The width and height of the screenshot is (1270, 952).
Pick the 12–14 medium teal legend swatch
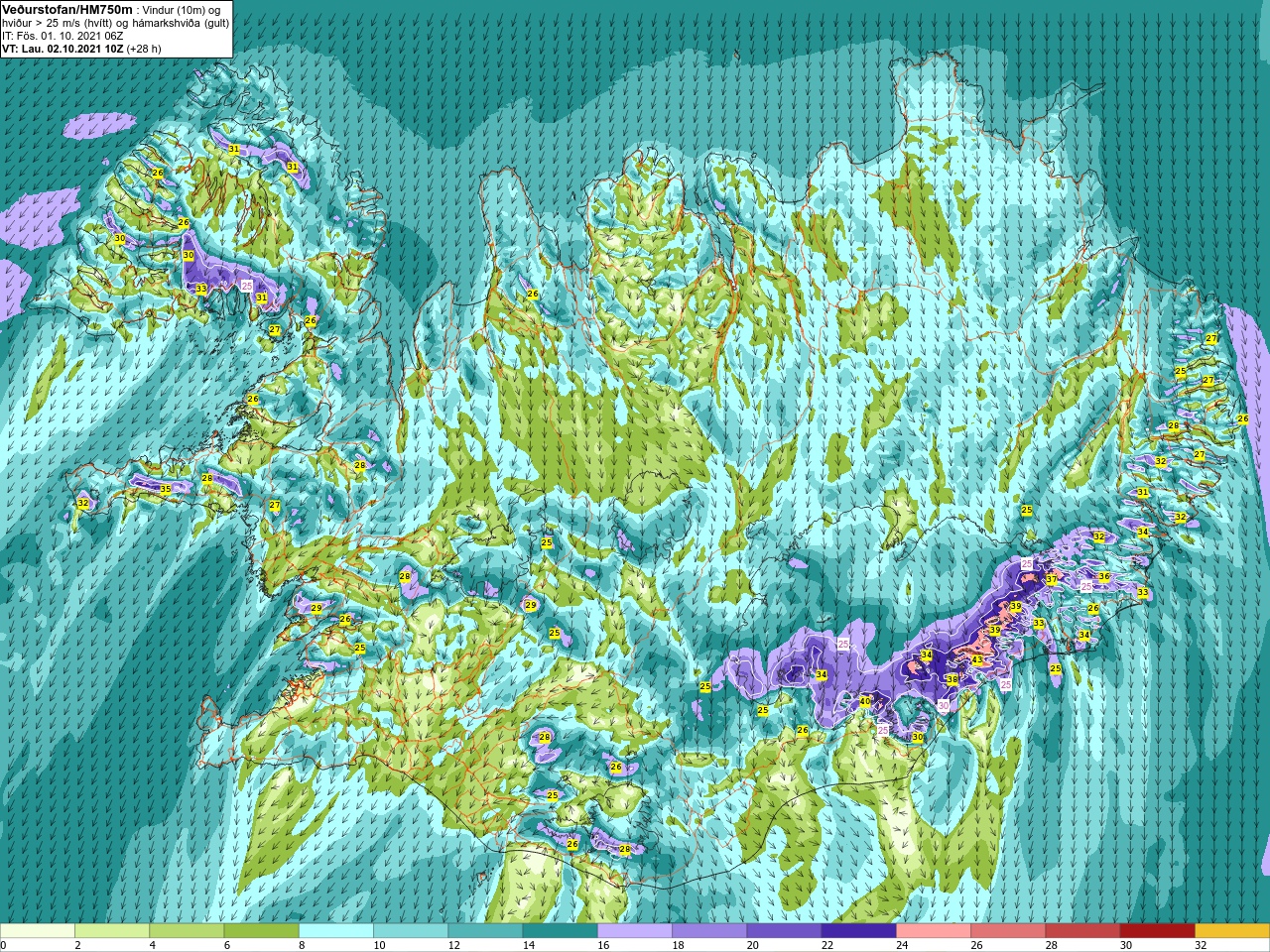pos(485,931)
